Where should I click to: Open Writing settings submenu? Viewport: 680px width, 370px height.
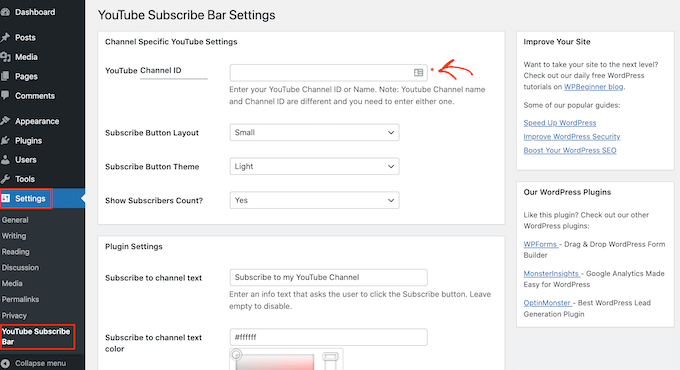(x=14, y=236)
